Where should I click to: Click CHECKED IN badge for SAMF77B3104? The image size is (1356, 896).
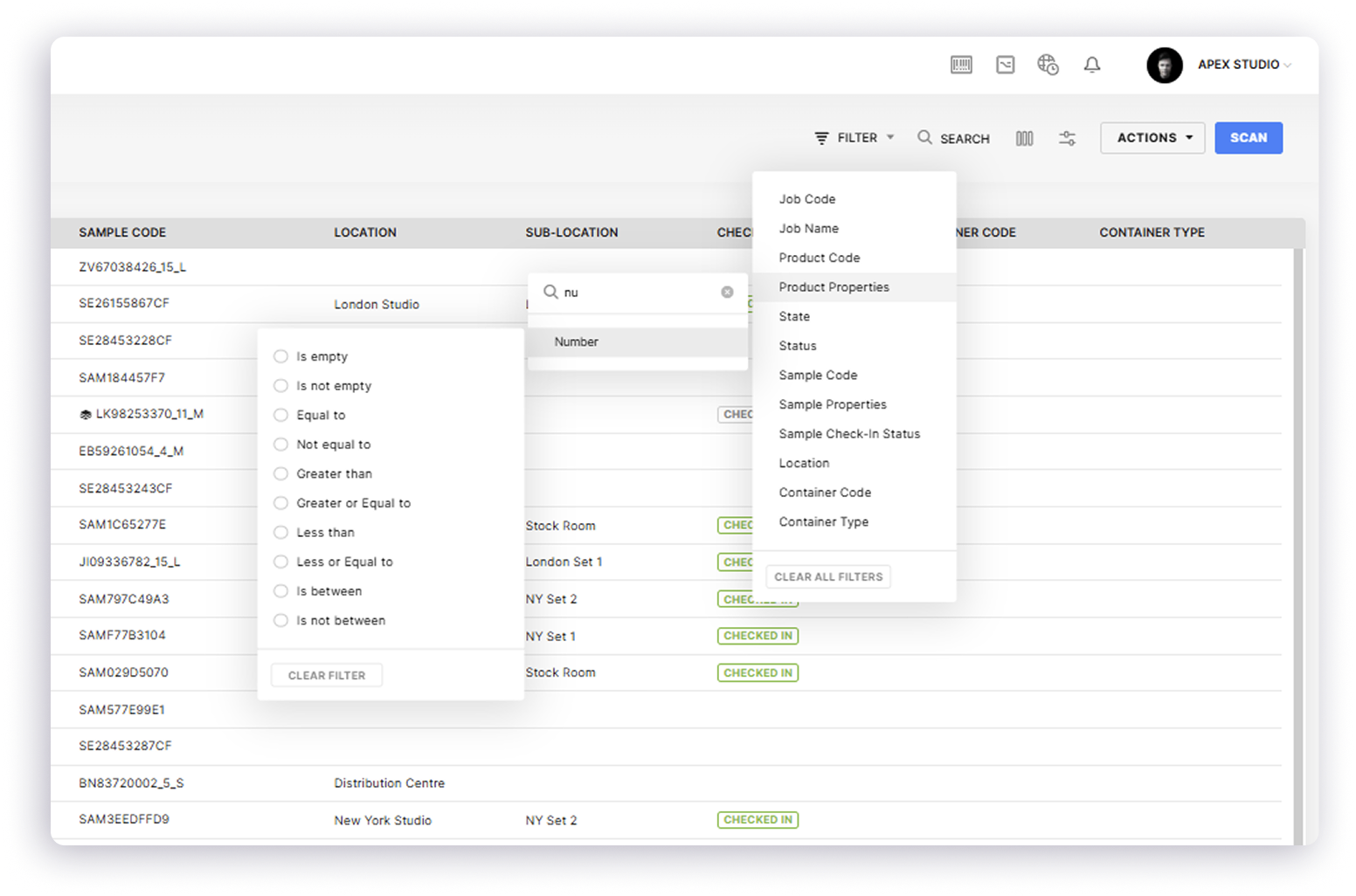pyautogui.click(x=758, y=636)
